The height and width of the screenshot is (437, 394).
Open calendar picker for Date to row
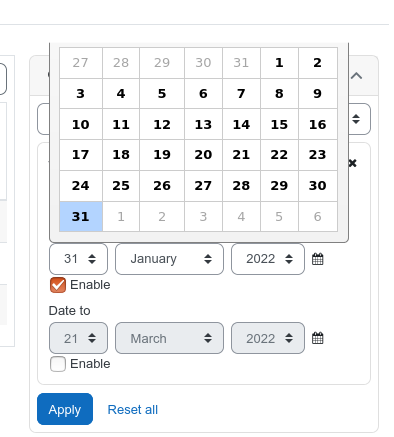tap(317, 338)
